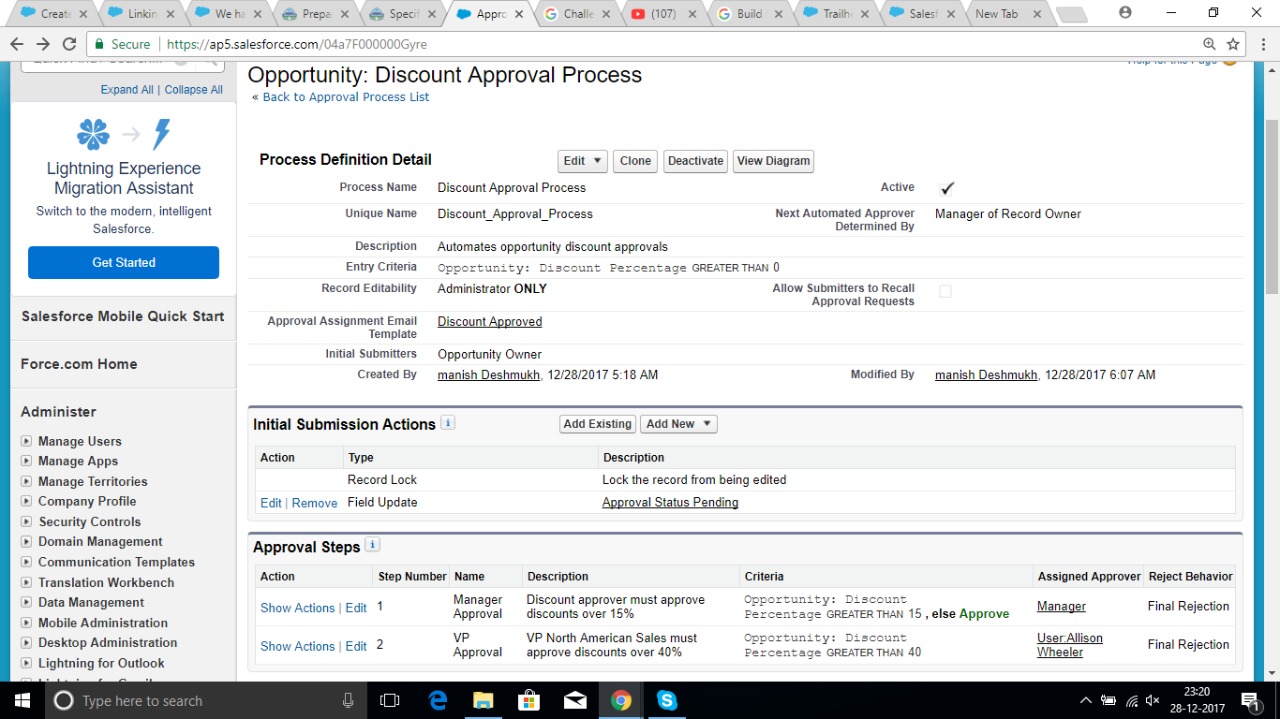Viewport: 1280px width, 719px height.
Task: Click Collapse All link in sidebar
Action: (x=194, y=90)
